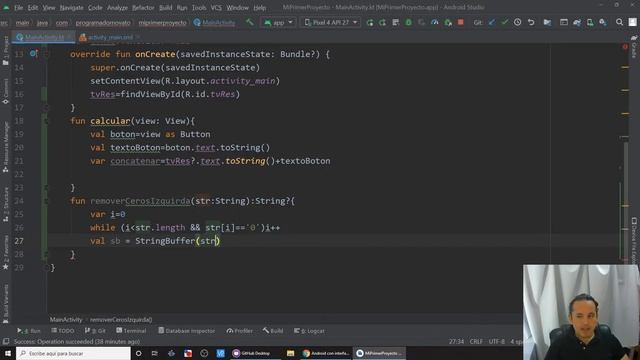The height and width of the screenshot is (360, 640).
Task: Collapse the calcular function fold at line 18
Action: pos(46,121)
